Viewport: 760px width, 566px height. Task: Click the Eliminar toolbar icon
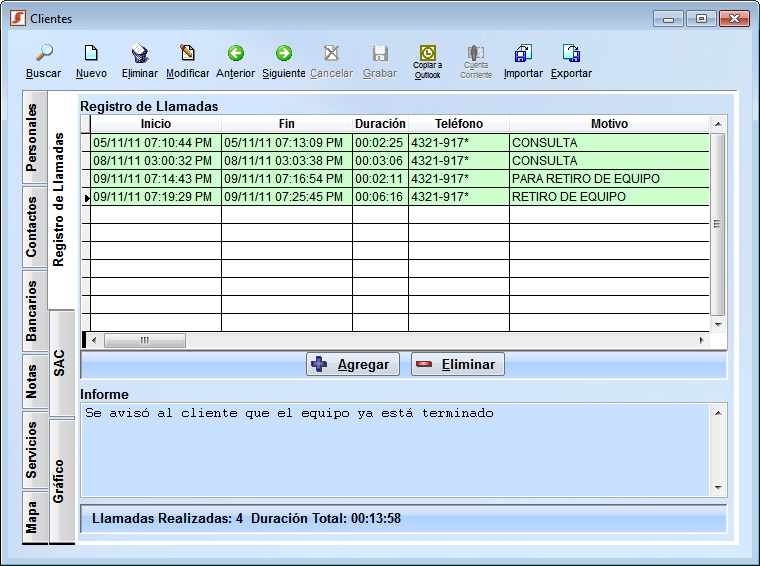140,54
